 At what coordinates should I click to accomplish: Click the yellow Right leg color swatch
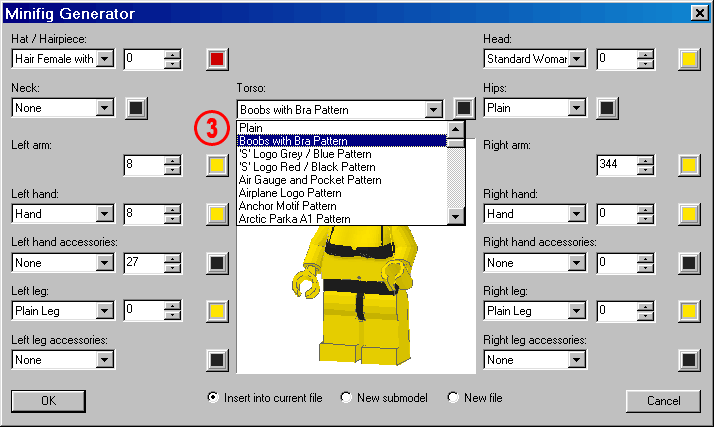(689, 311)
